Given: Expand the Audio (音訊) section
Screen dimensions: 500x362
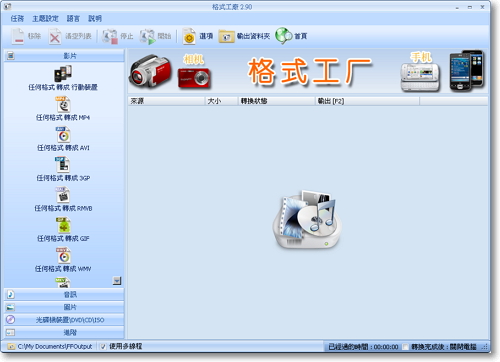Looking at the screenshot, I should [64, 294].
